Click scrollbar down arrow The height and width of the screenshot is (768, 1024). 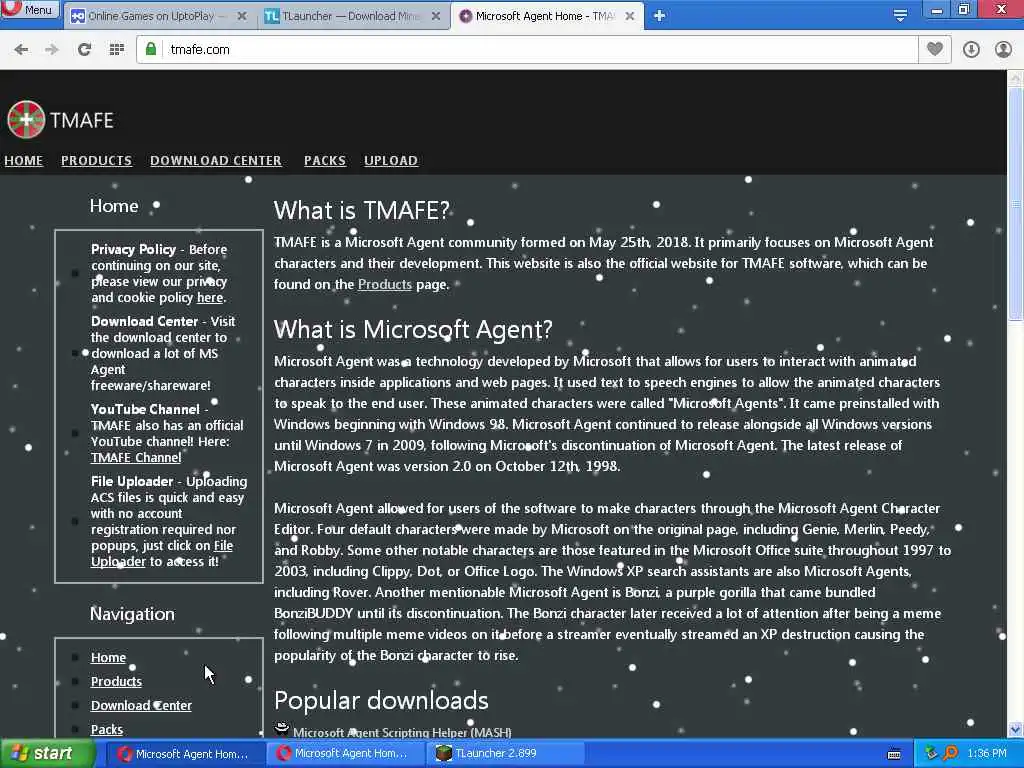click(x=1015, y=729)
